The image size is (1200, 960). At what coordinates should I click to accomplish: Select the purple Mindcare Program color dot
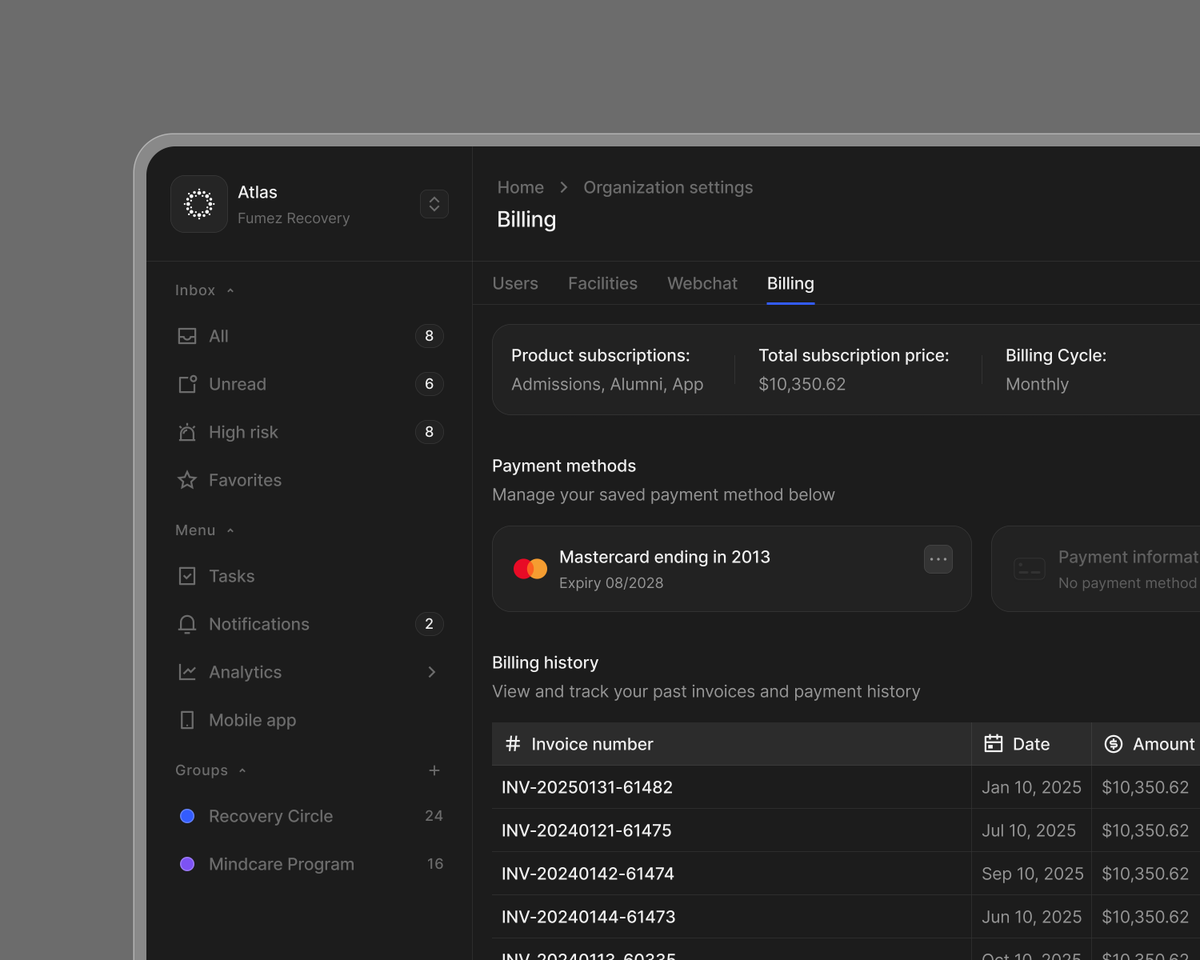click(x=187, y=864)
